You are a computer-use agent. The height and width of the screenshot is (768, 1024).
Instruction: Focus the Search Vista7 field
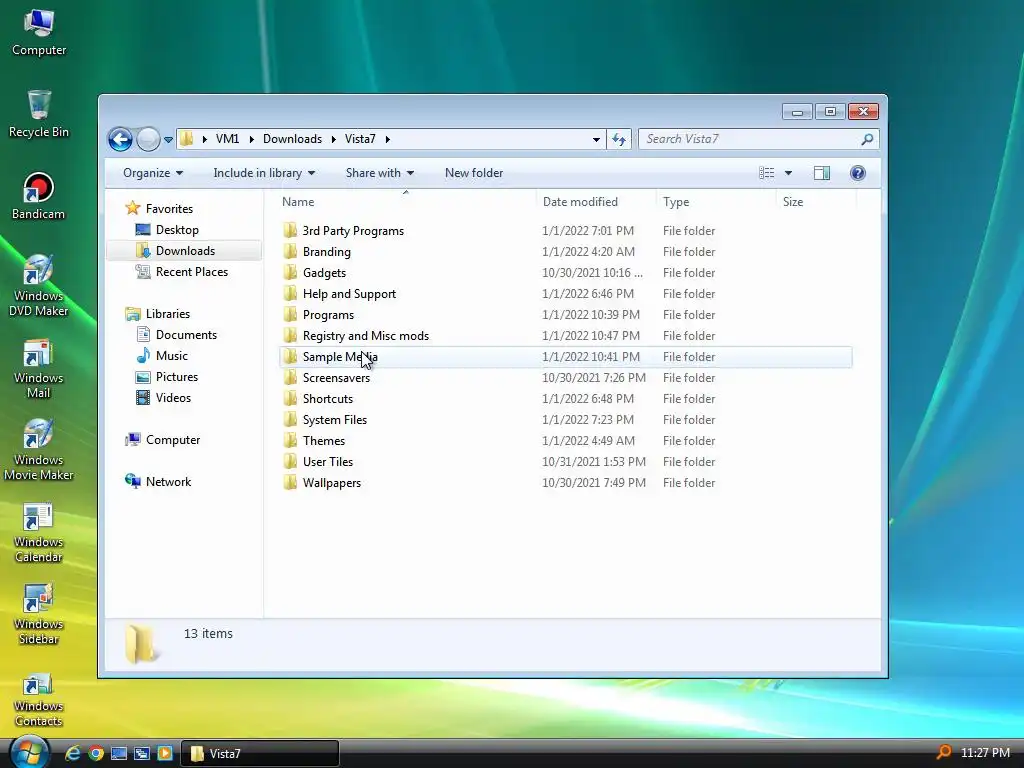pyautogui.click(x=759, y=139)
